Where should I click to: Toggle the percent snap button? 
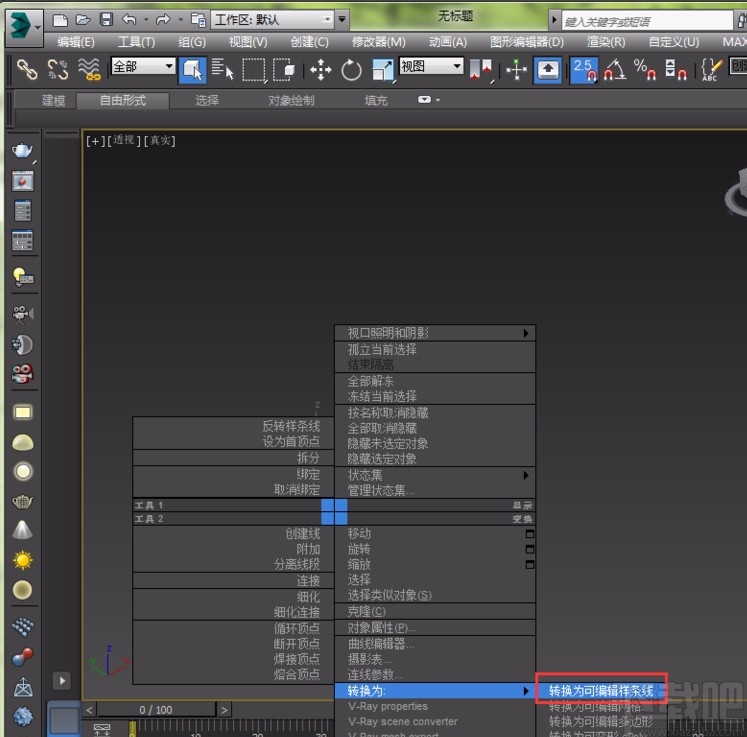pos(645,70)
